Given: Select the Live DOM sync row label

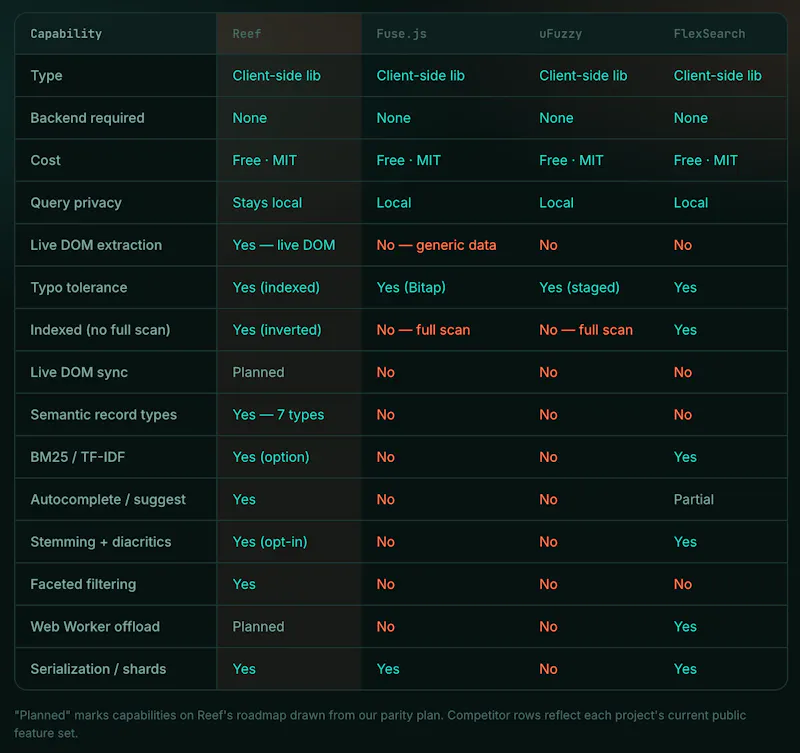Looking at the screenshot, I should (x=79, y=372).
